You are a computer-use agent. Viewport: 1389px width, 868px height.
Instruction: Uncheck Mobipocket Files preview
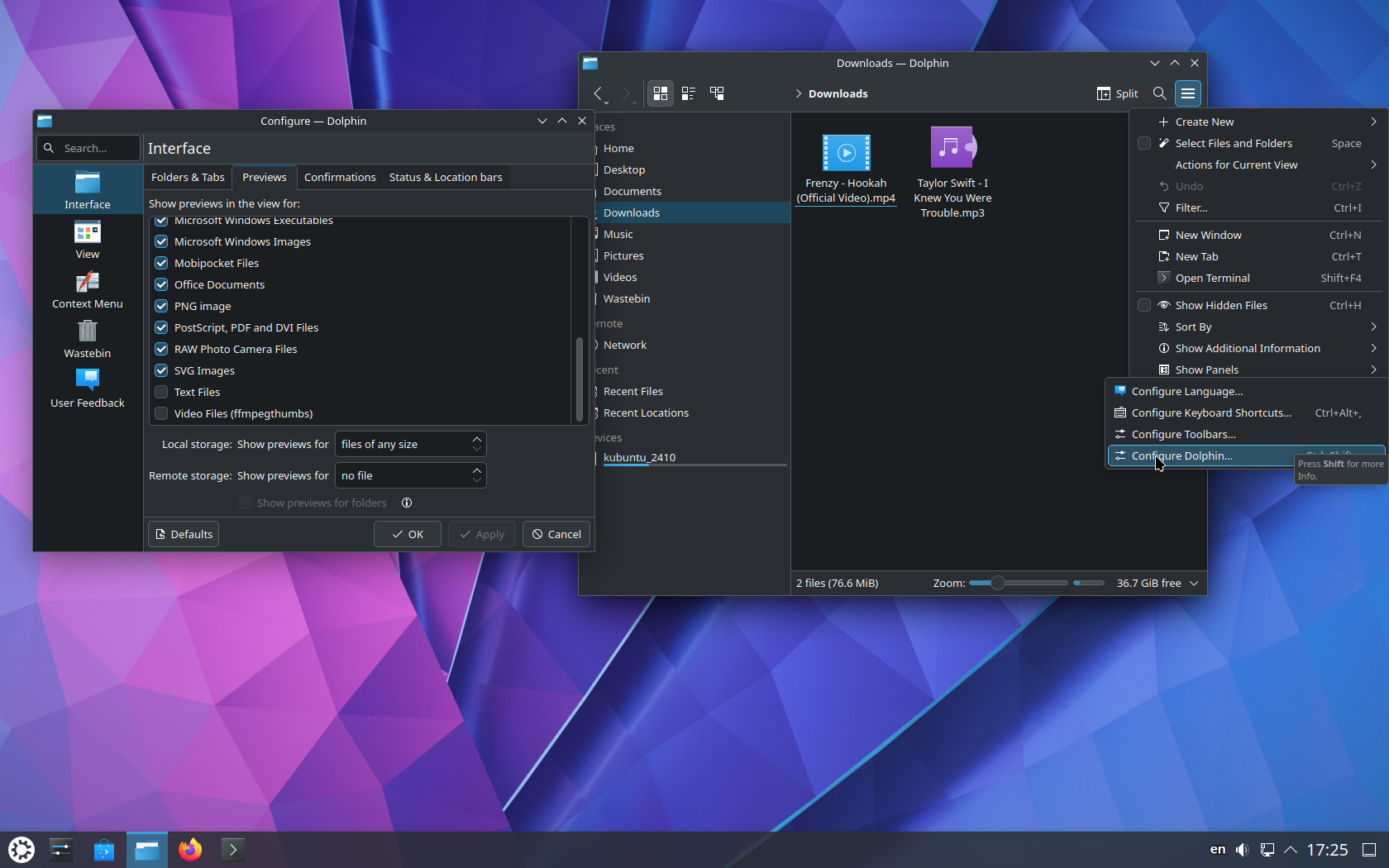pos(161,263)
